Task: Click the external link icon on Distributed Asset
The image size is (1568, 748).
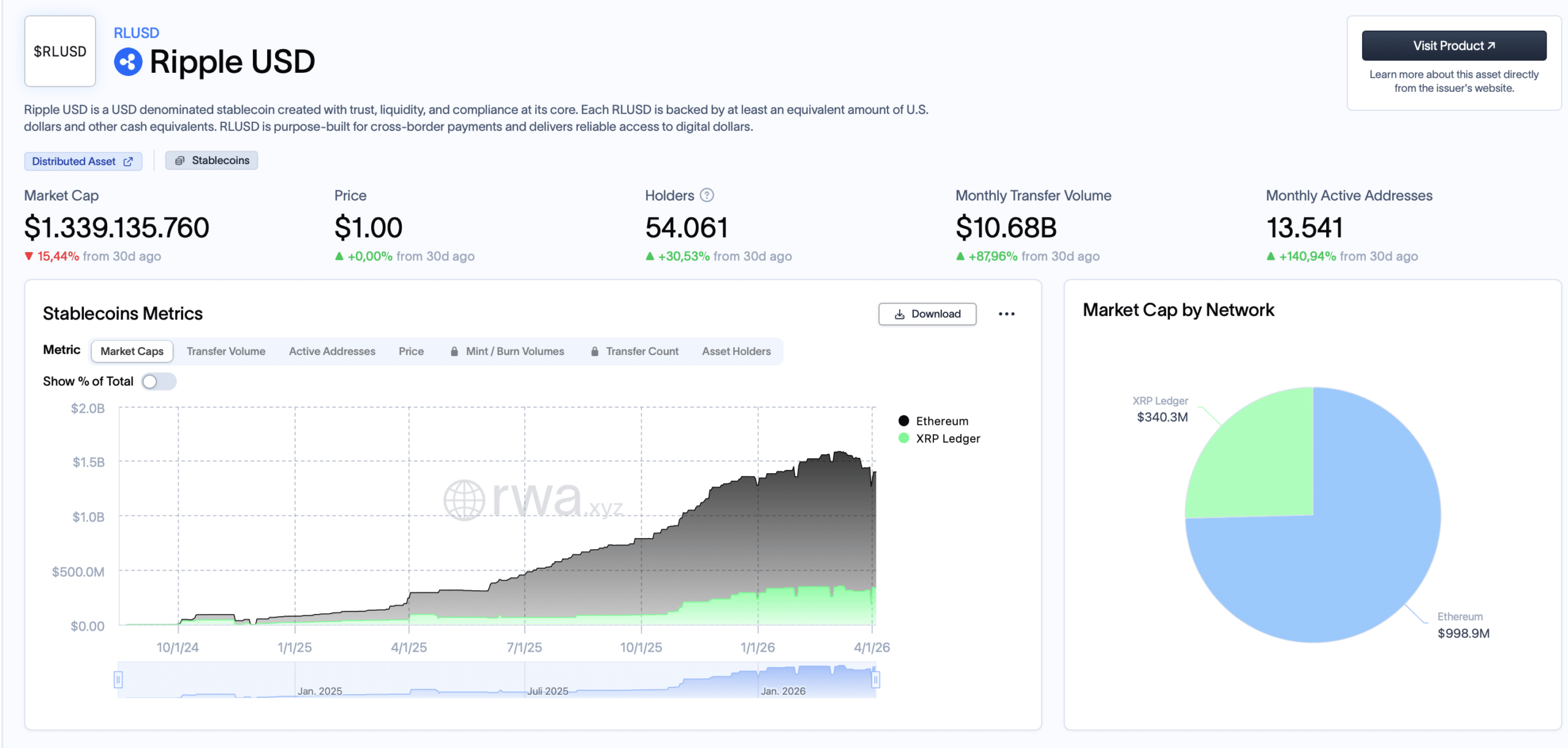Action: (128, 162)
